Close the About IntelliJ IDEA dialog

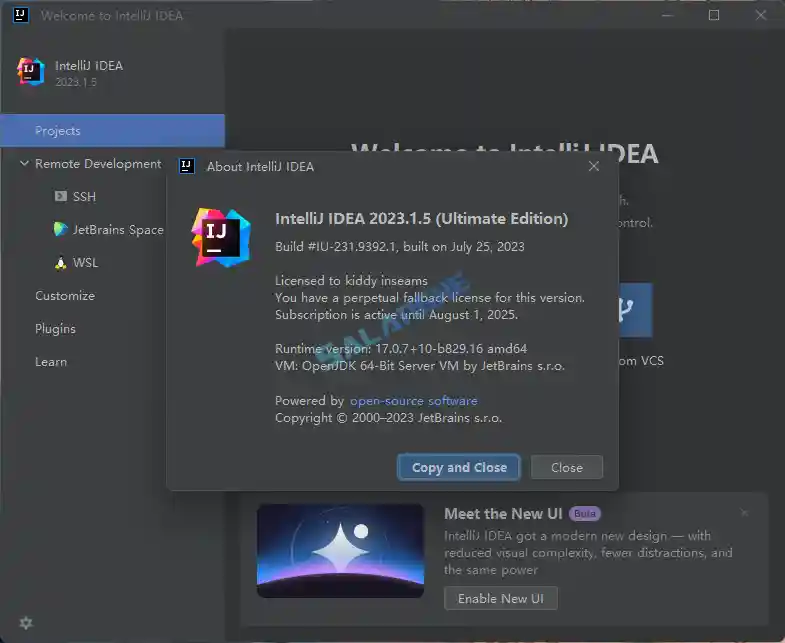point(594,166)
